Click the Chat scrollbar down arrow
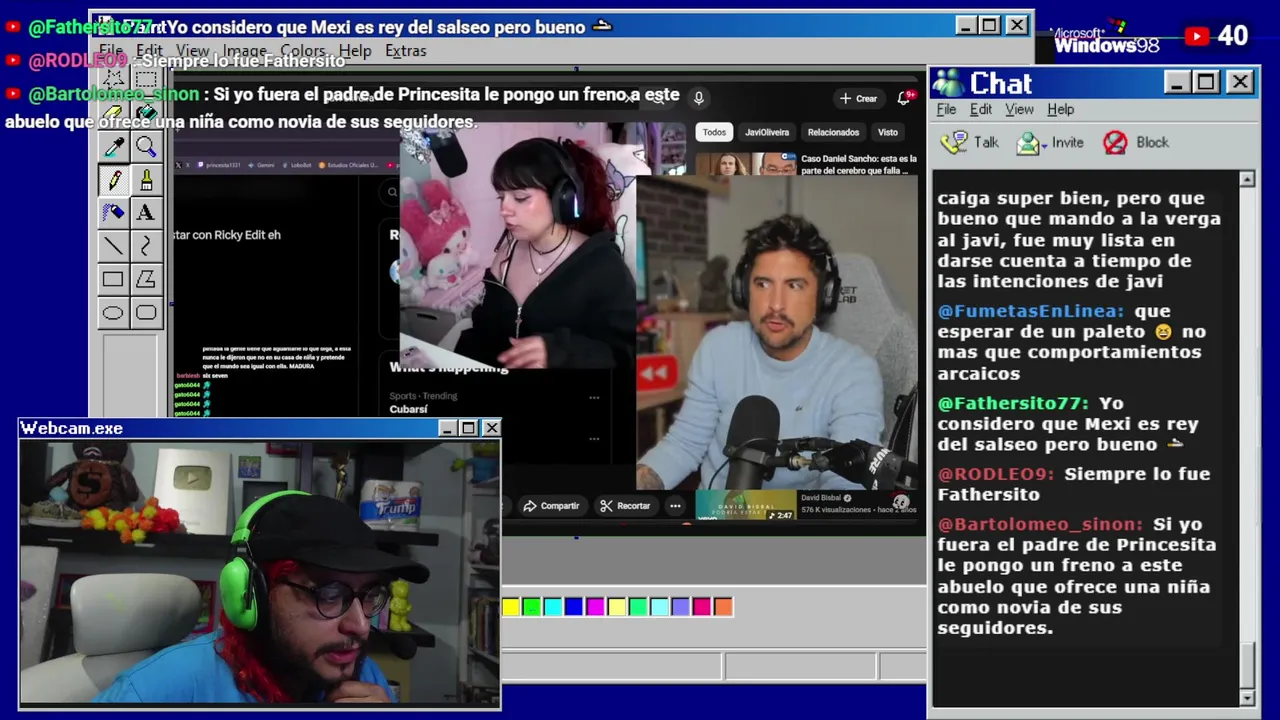The image size is (1280, 720). [1247, 697]
